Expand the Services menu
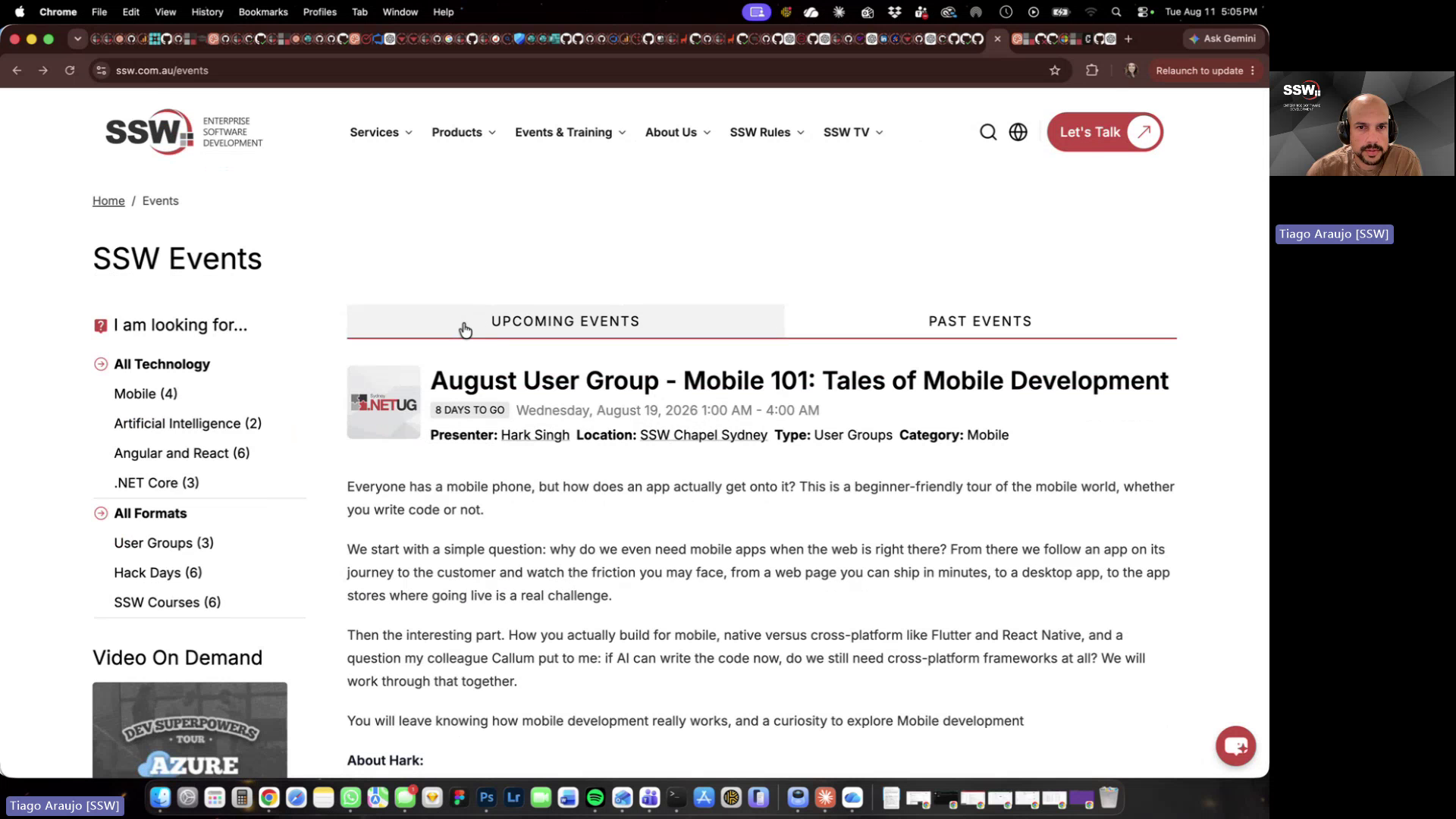1456x819 pixels. (381, 132)
